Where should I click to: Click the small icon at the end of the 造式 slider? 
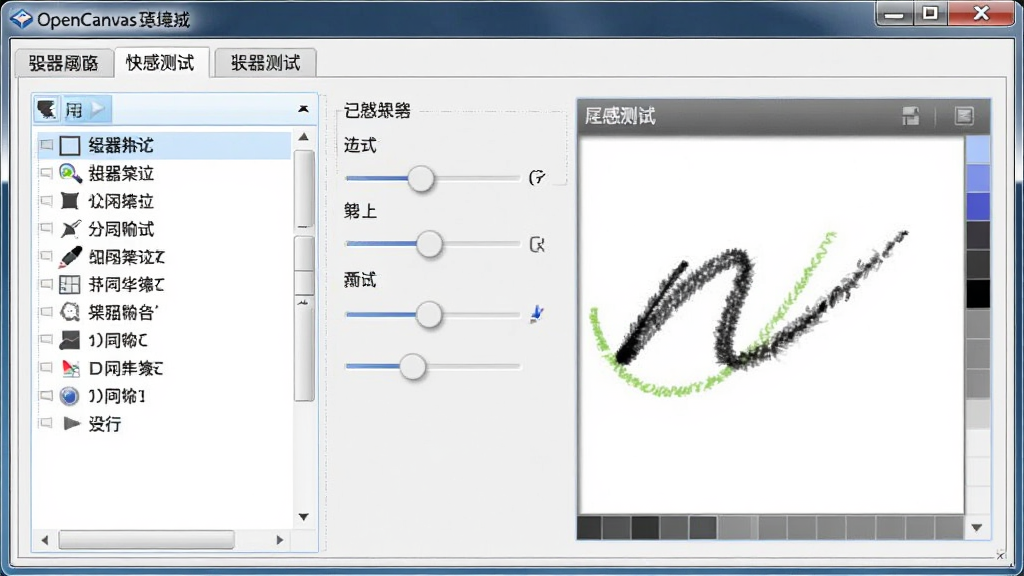pos(537,177)
